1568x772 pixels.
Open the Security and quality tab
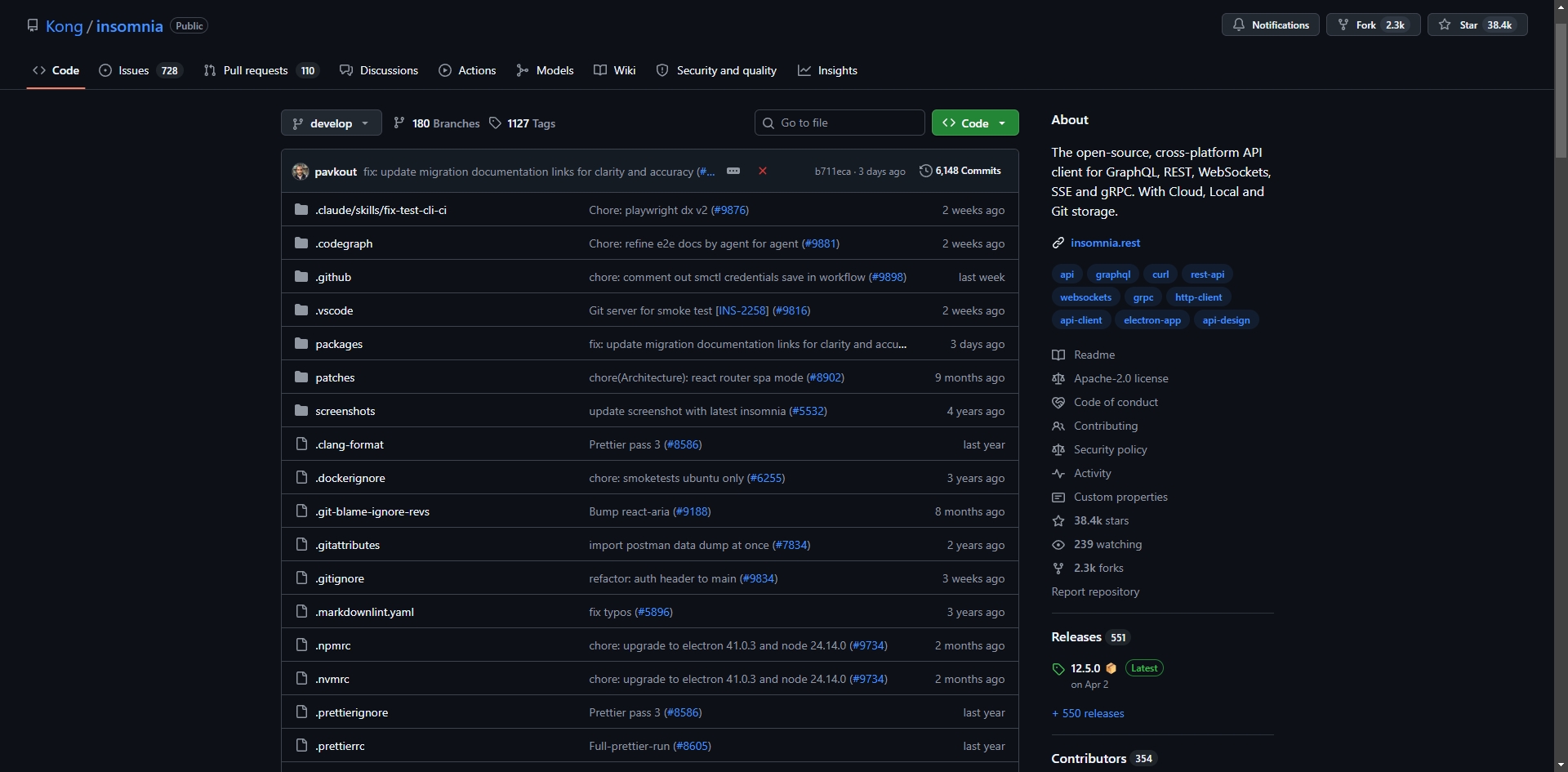pos(716,70)
